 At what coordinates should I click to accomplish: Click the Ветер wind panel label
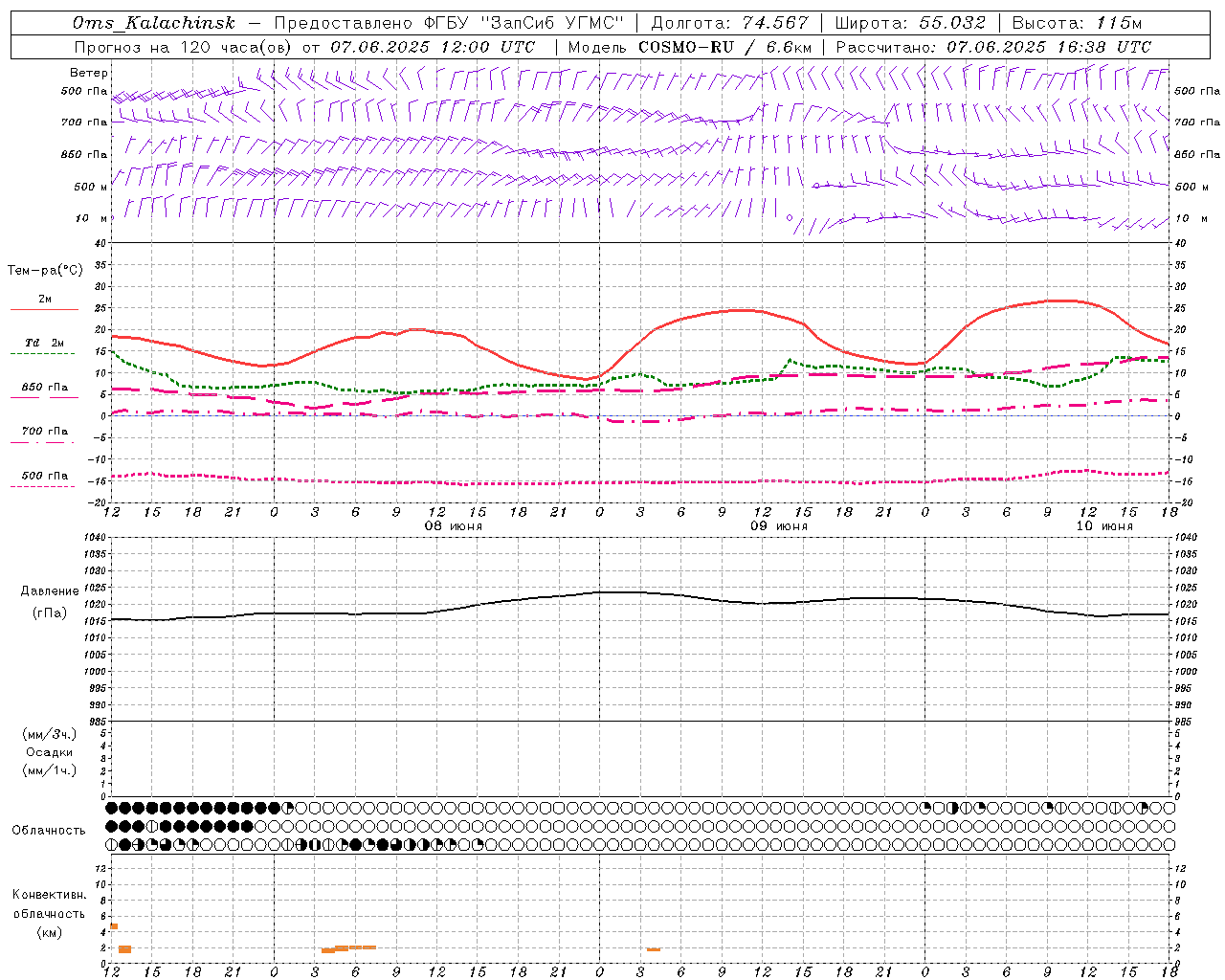pyautogui.click(x=88, y=73)
